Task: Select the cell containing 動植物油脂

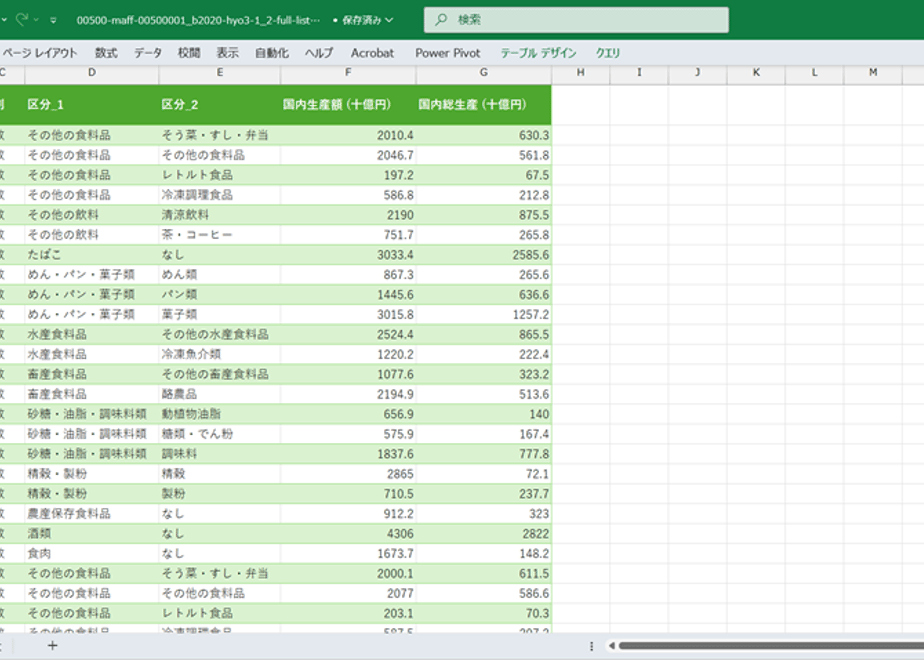Action: coord(220,414)
